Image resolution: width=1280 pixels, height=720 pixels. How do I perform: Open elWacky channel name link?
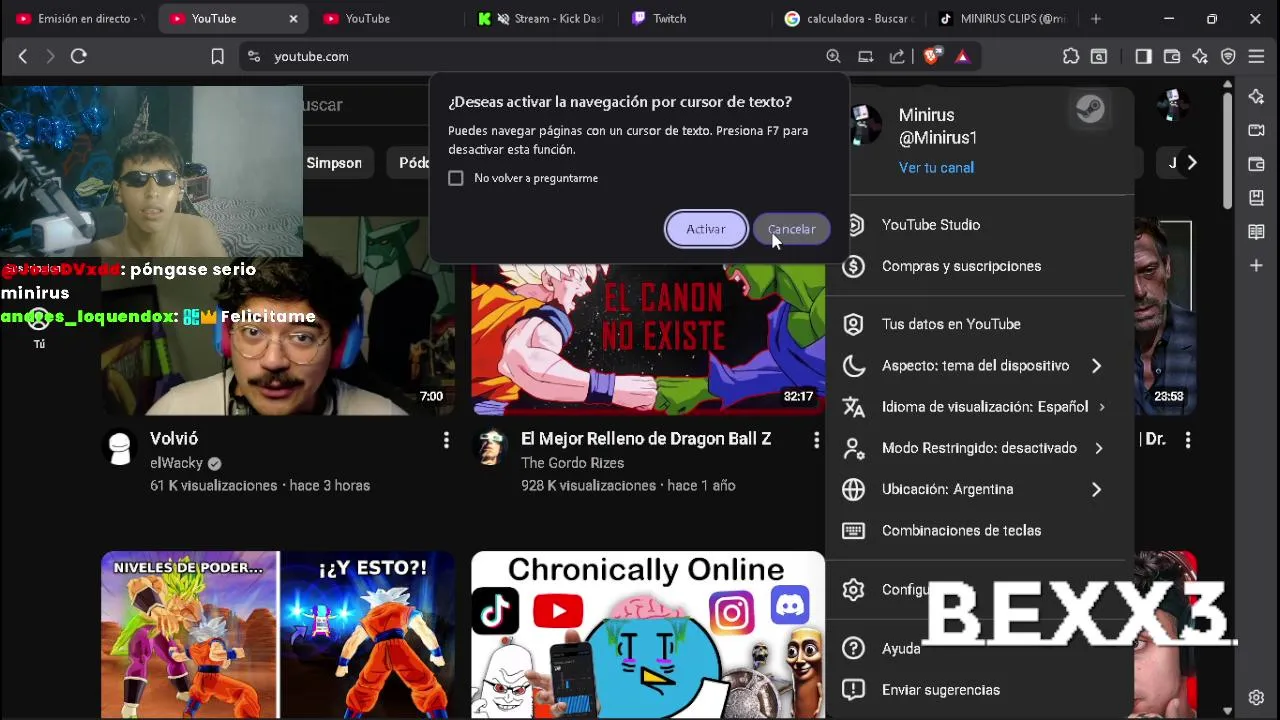coord(176,463)
